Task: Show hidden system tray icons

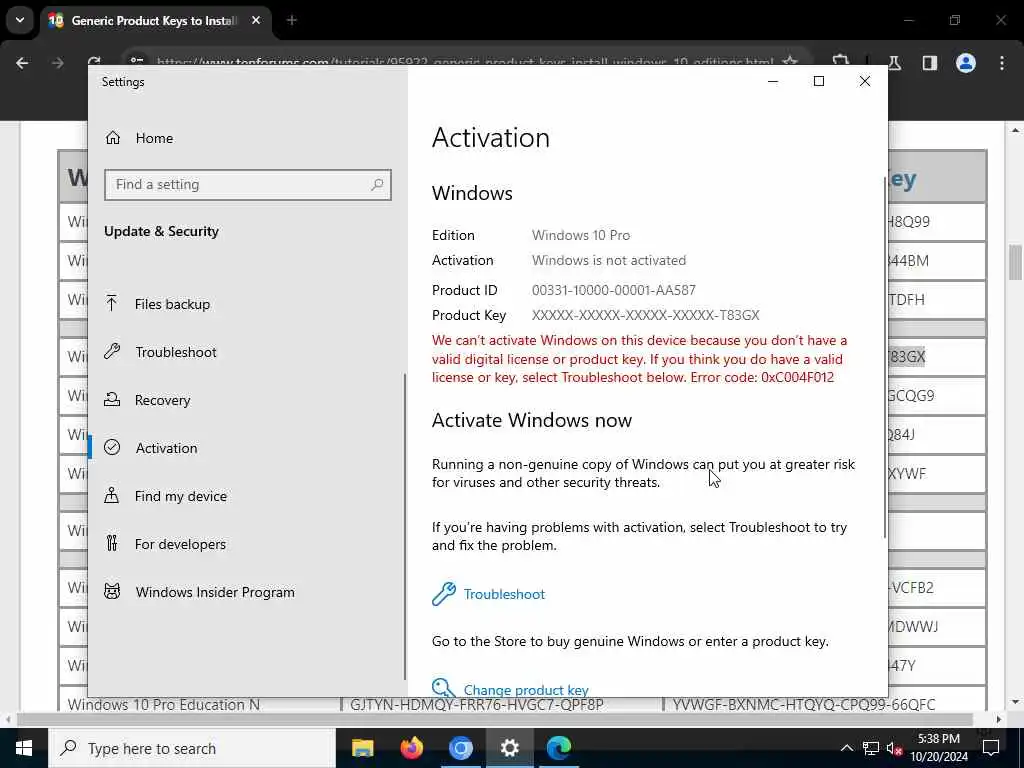Action: point(846,748)
